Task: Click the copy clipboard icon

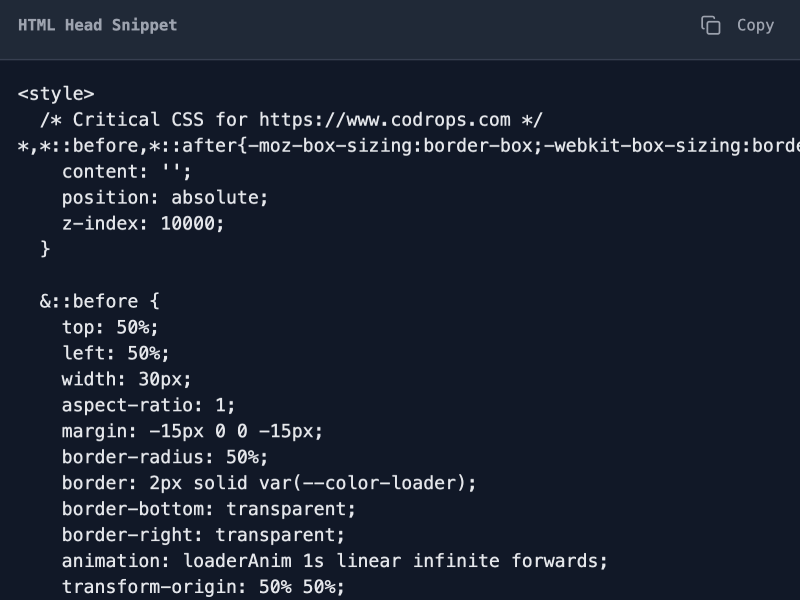Action: (x=710, y=26)
